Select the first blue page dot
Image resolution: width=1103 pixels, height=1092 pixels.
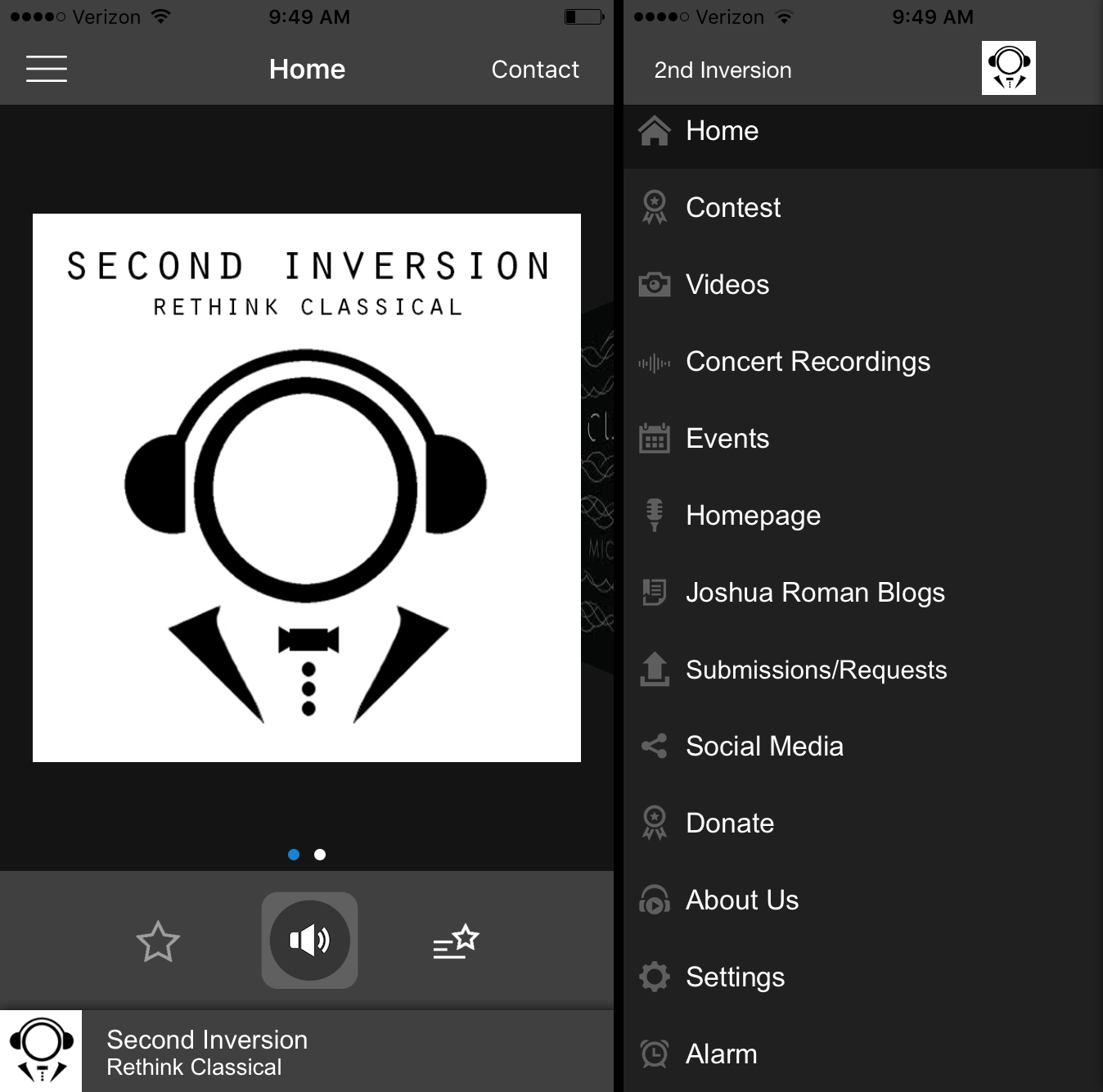(294, 855)
